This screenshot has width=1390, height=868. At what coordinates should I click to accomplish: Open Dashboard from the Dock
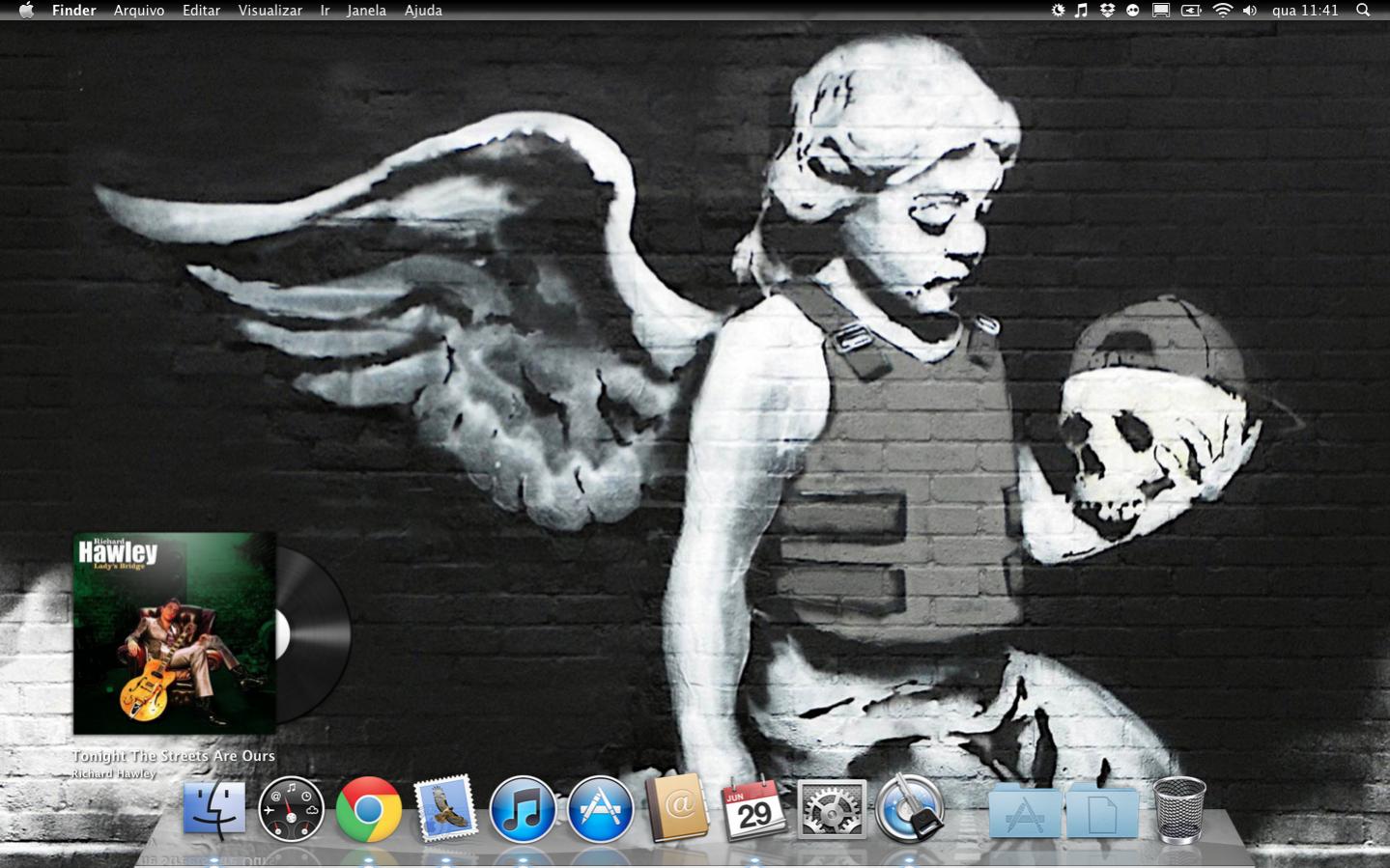[x=291, y=809]
